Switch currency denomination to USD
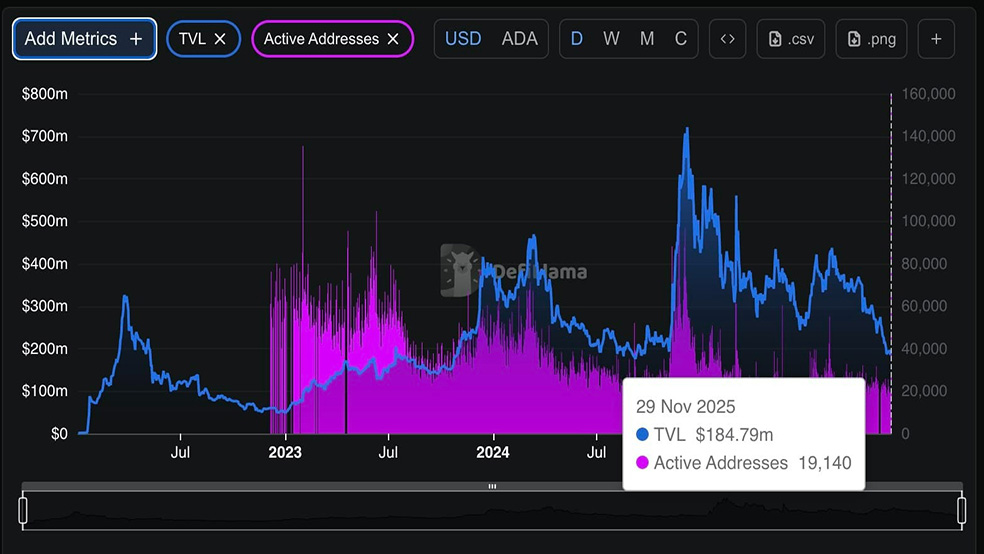 (x=463, y=39)
